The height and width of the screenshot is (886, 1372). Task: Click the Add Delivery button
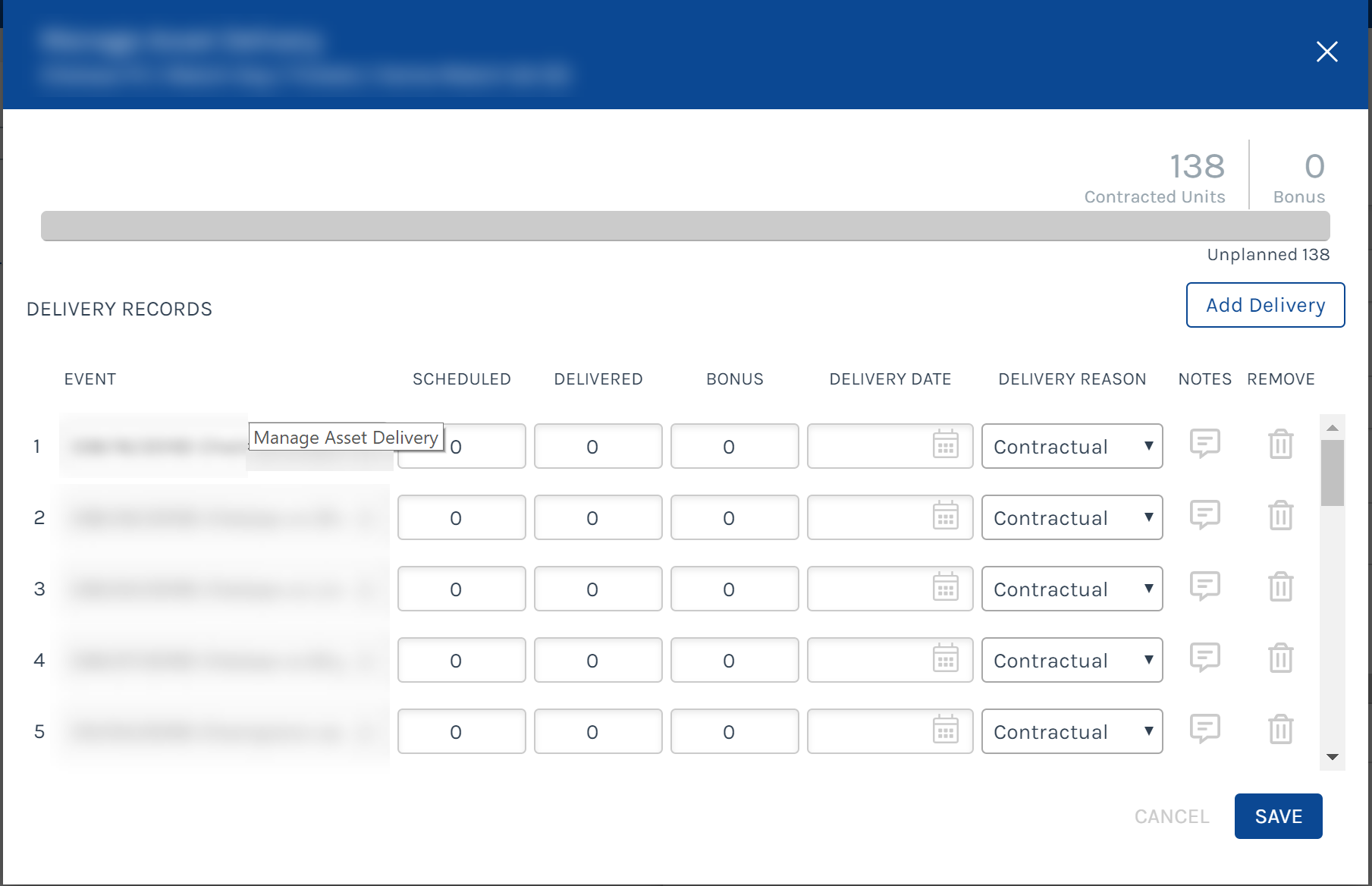point(1265,305)
